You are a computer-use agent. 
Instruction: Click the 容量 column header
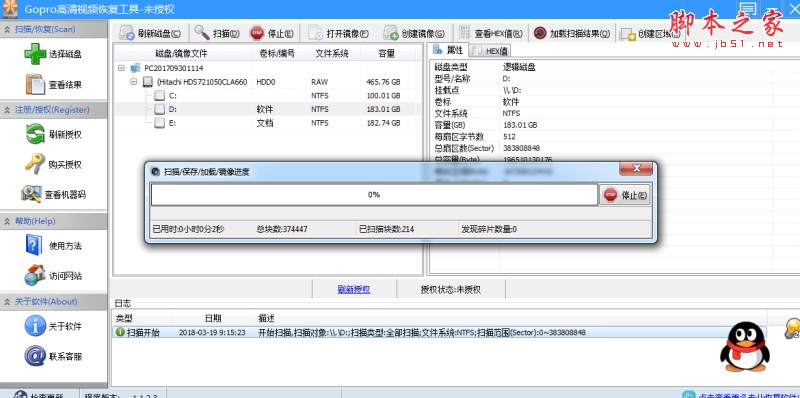coord(388,53)
